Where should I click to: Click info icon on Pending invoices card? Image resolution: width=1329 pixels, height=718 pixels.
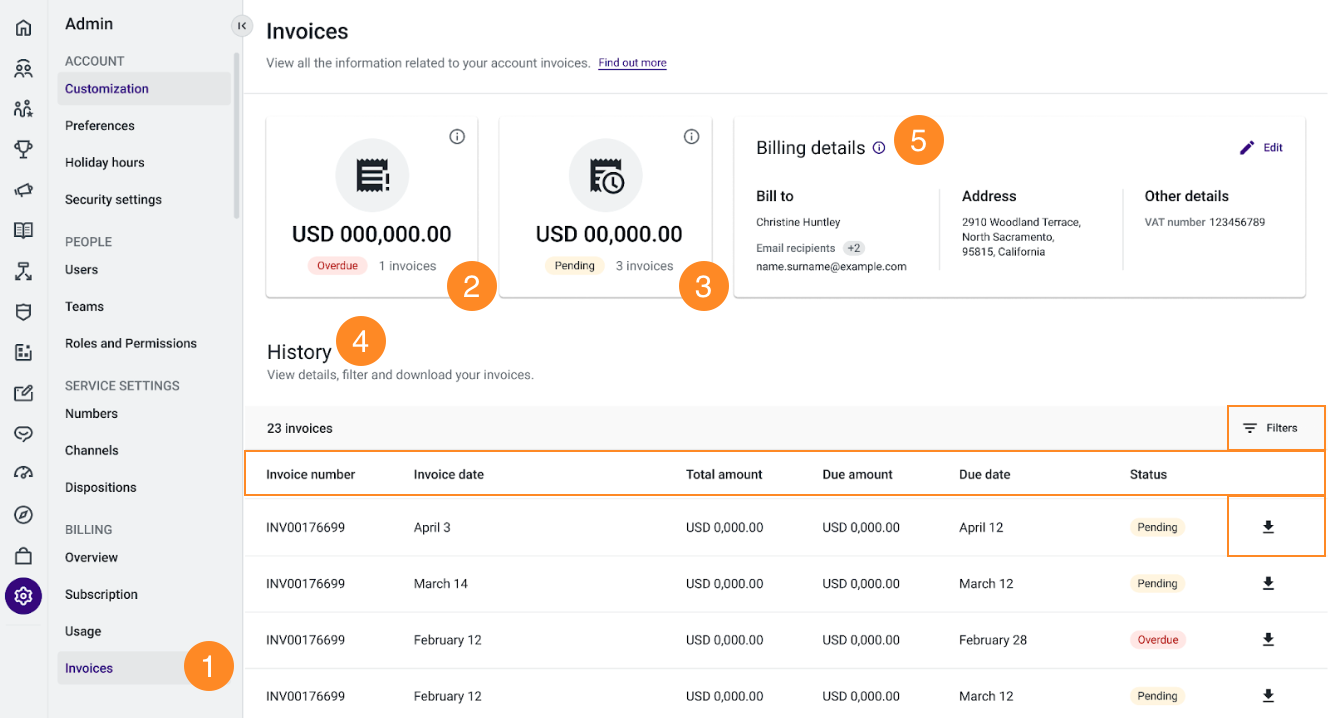[691, 137]
